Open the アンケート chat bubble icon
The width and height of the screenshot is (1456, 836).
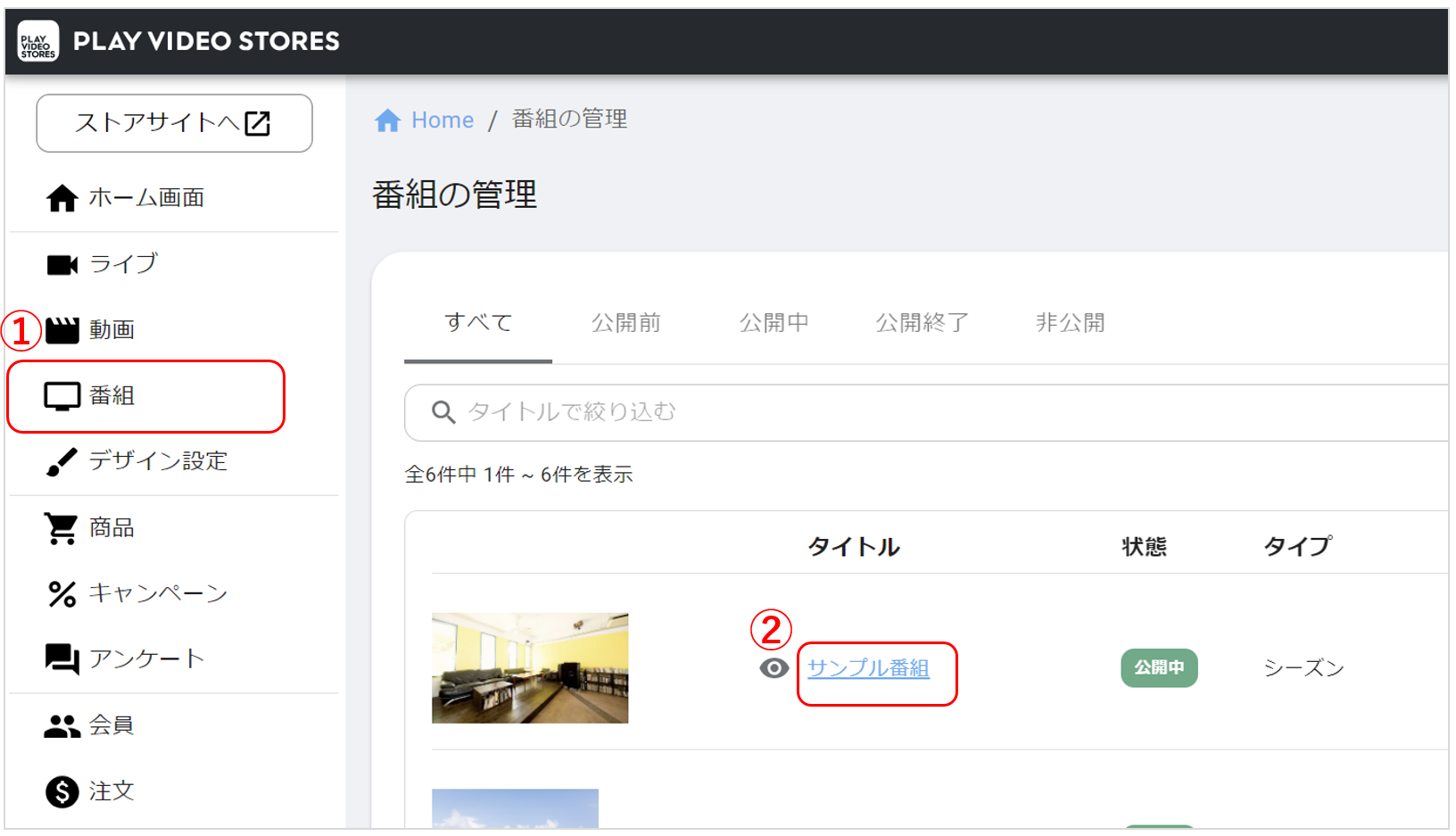(x=62, y=659)
